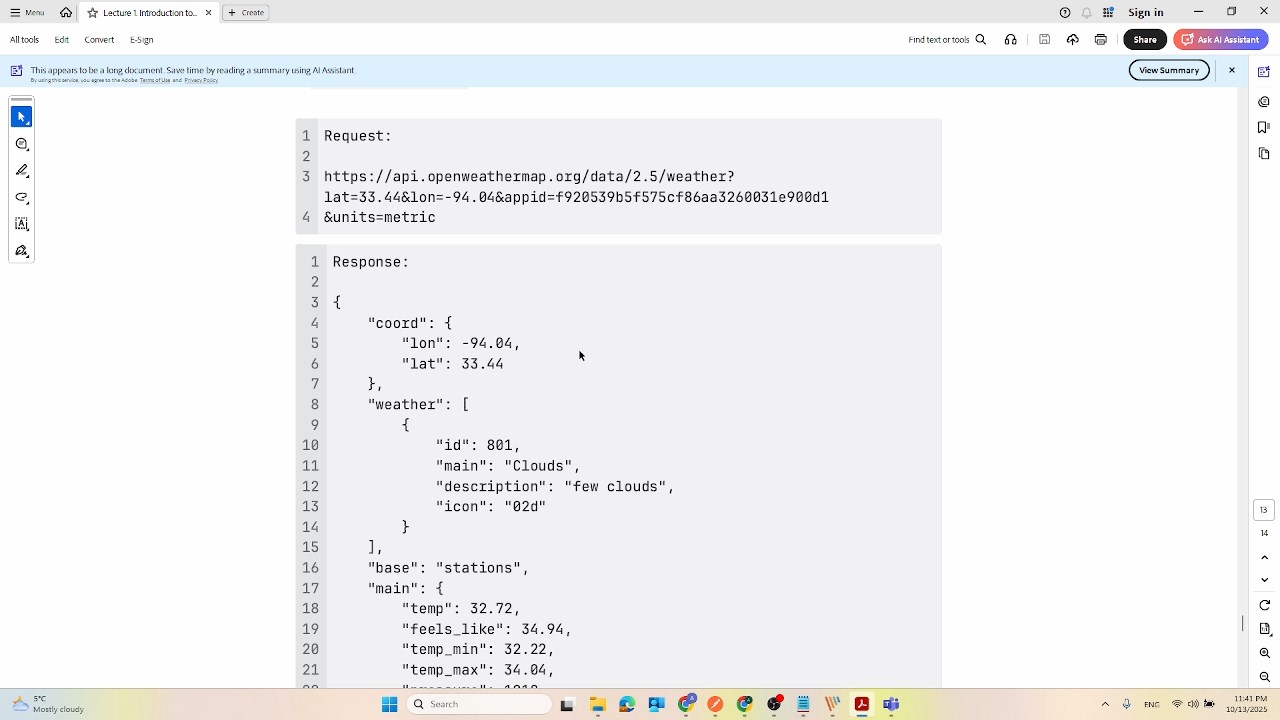
Task: Open the fill and sign pen tool
Action: coord(21,252)
